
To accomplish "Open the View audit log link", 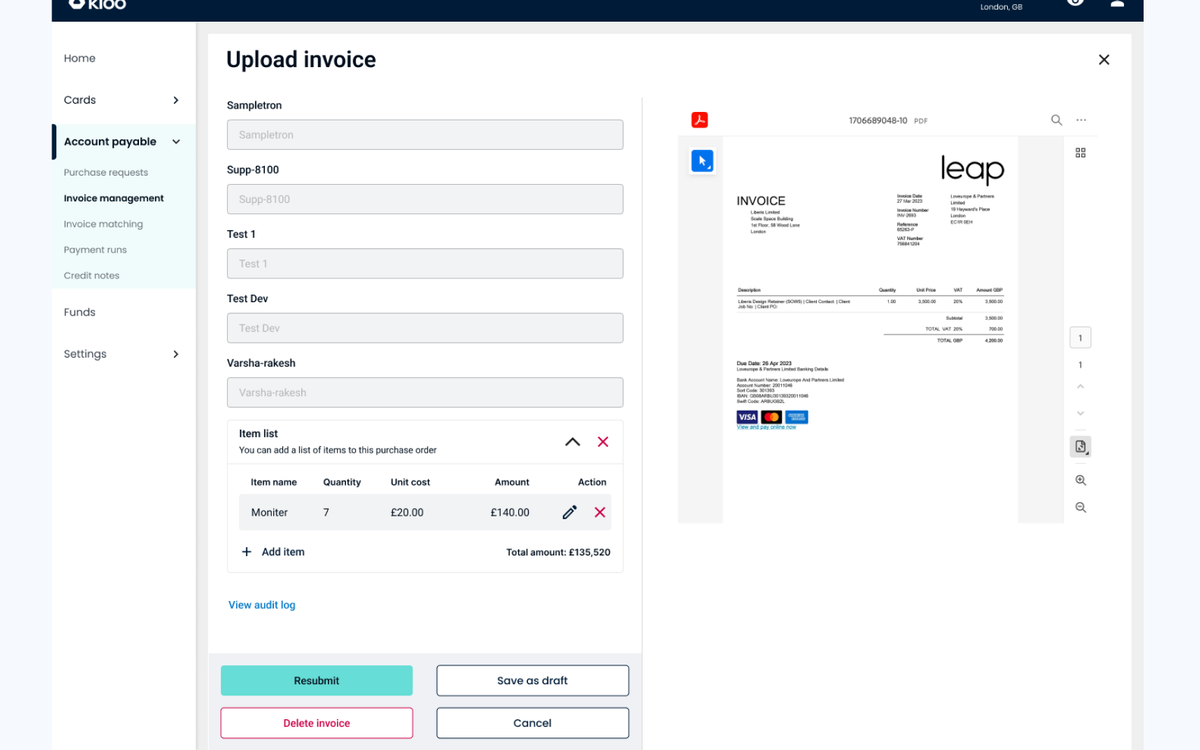I will (x=262, y=605).
